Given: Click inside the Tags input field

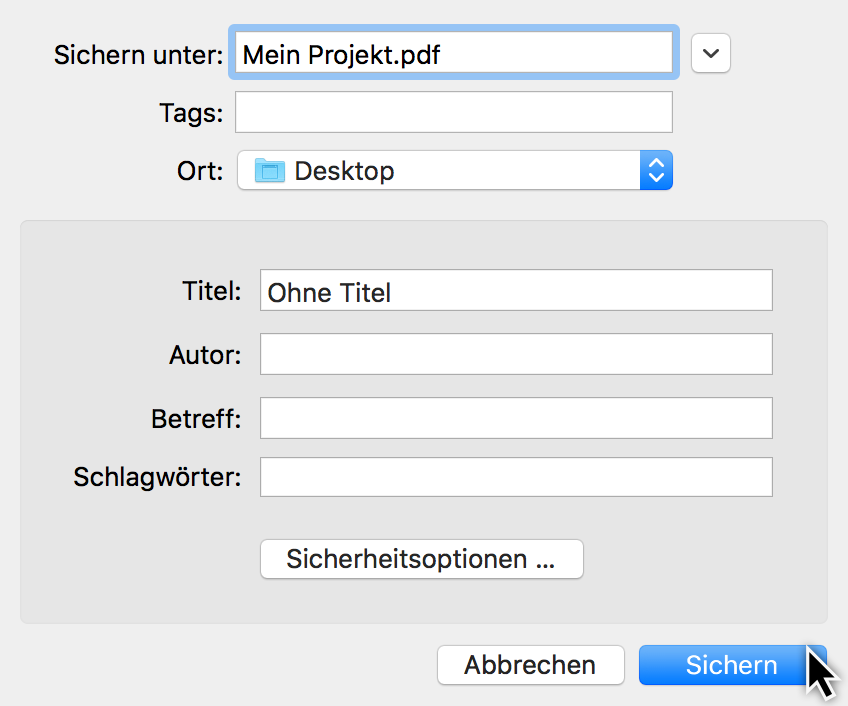Looking at the screenshot, I should point(453,111).
